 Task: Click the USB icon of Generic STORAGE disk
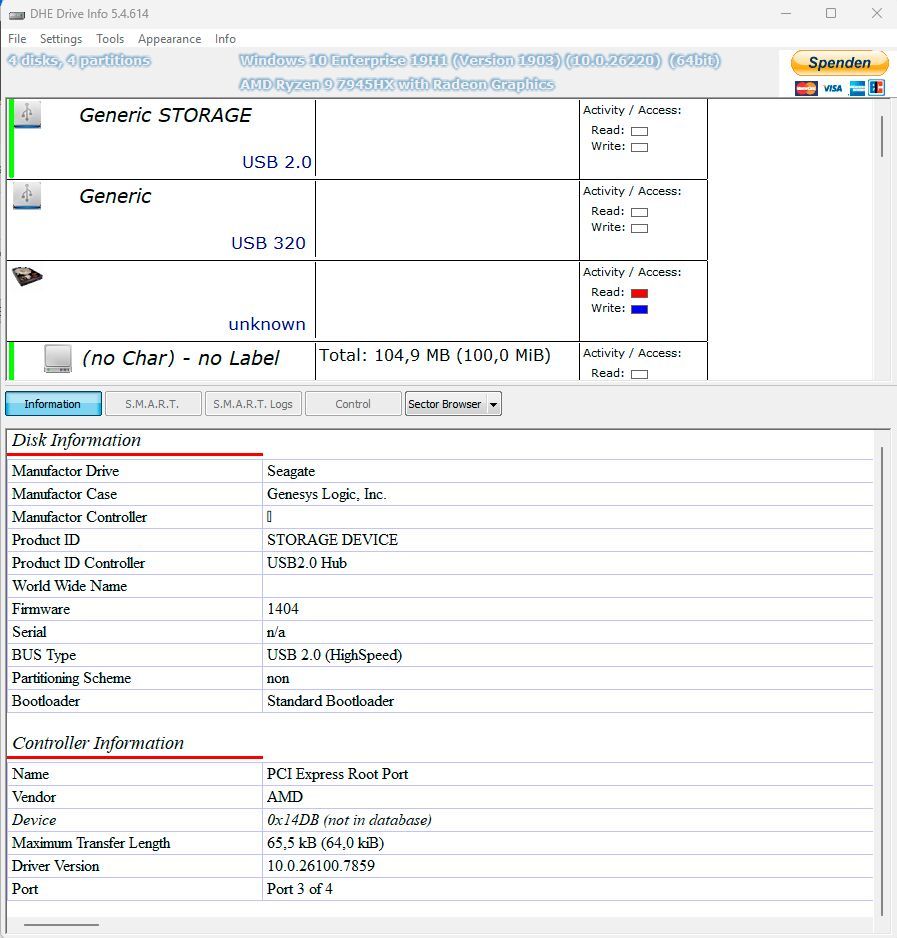27,114
